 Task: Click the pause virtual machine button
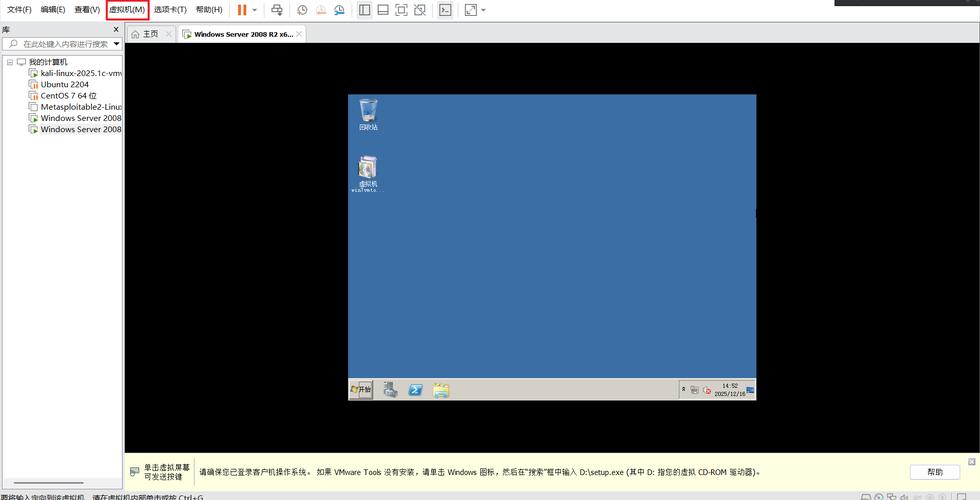(241, 10)
